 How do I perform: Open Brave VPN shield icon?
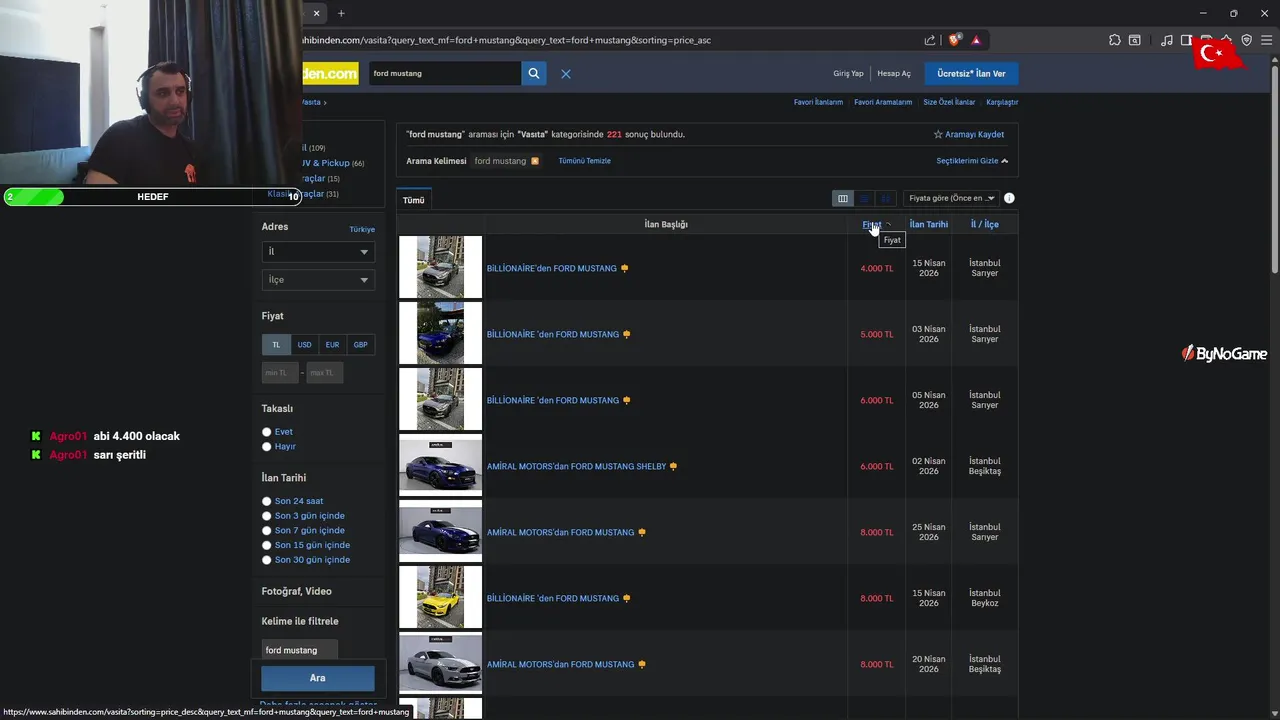pyautogui.click(x=1247, y=40)
